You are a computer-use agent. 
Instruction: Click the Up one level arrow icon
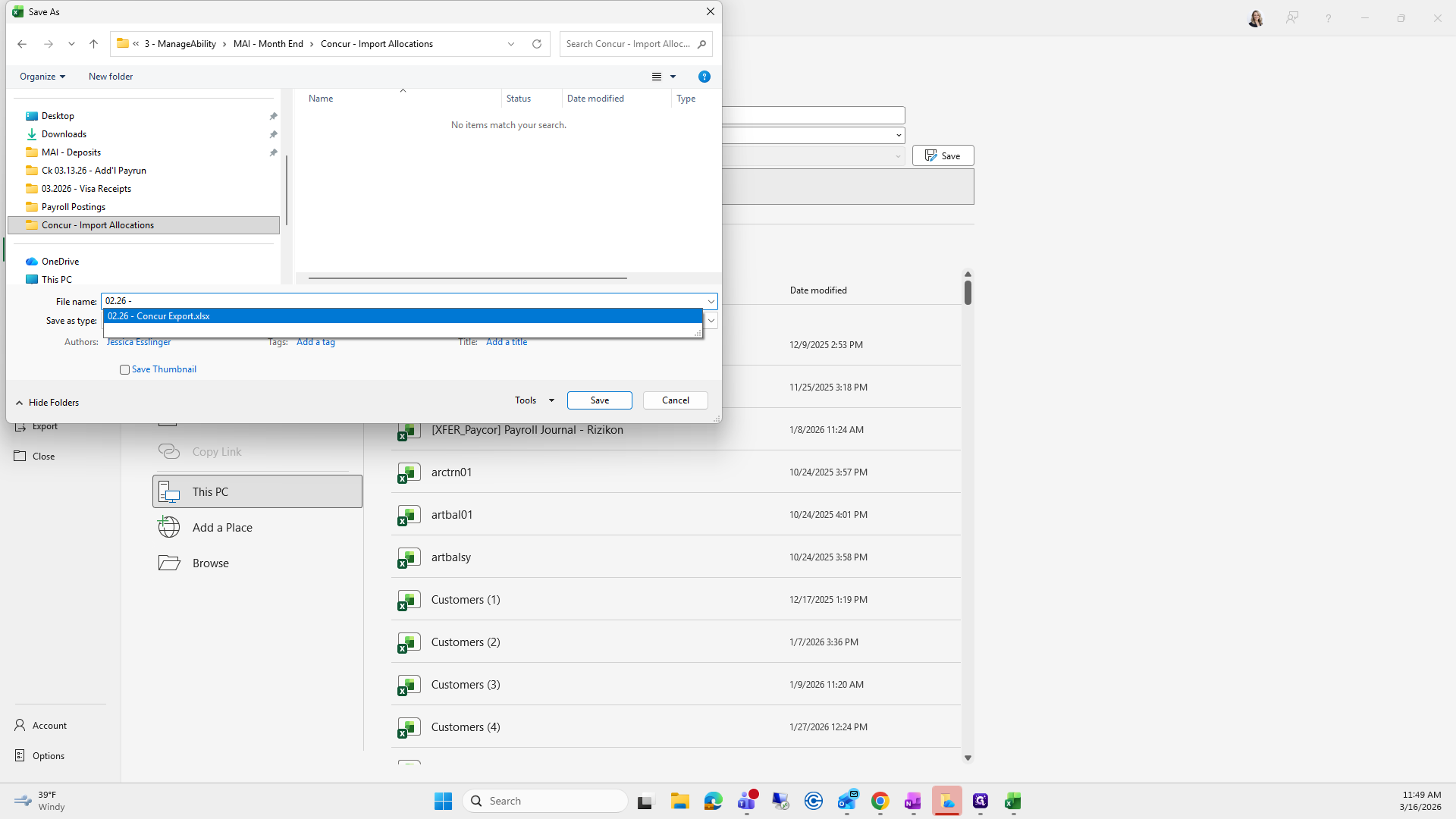pyautogui.click(x=93, y=44)
